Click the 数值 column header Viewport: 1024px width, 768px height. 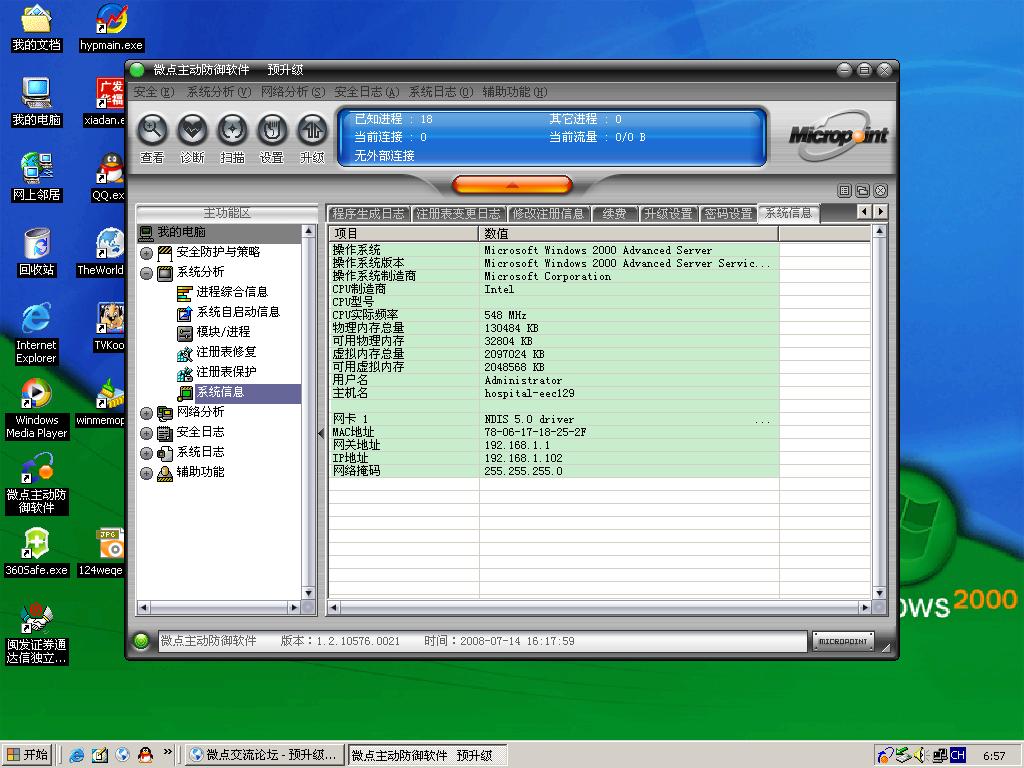coord(628,233)
